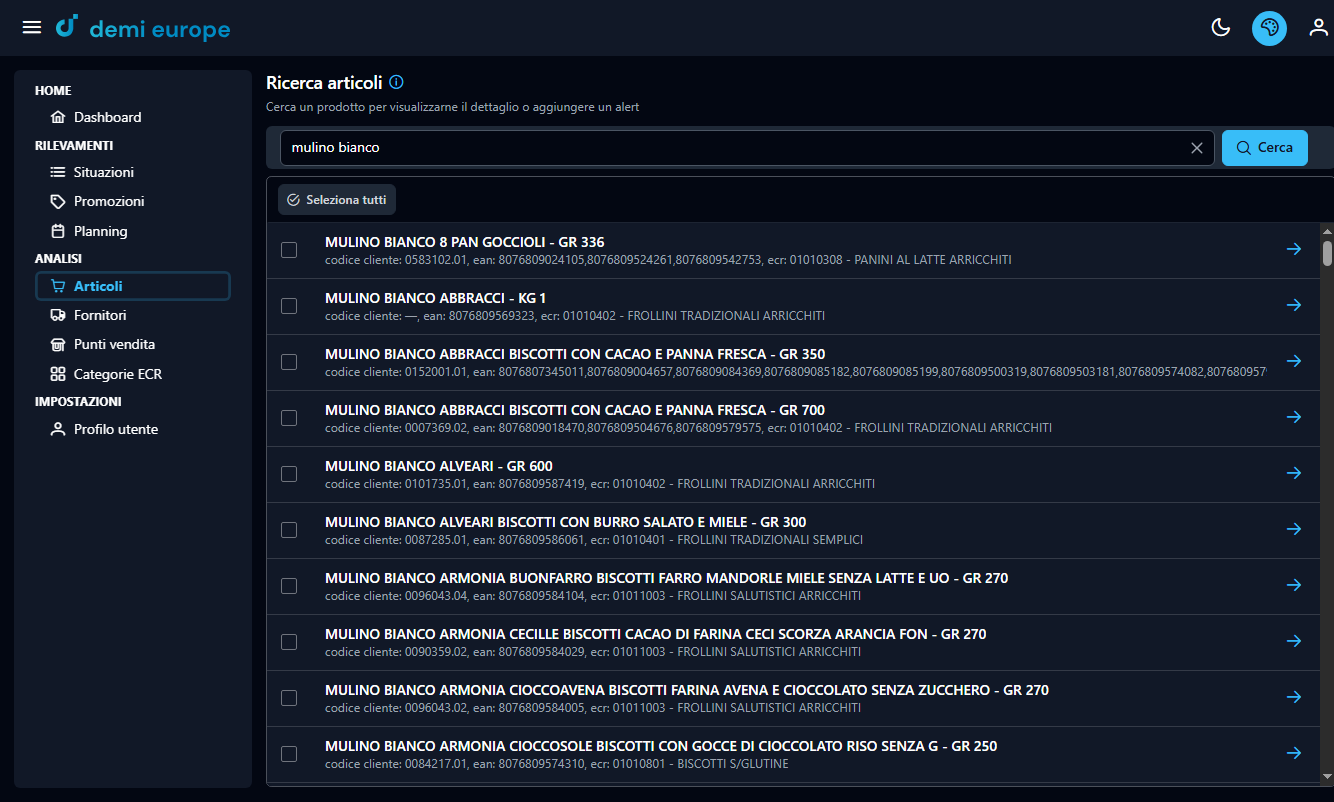
Task: Check the ABBRACCI KG 1 checkbox
Action: pos(289,306)
